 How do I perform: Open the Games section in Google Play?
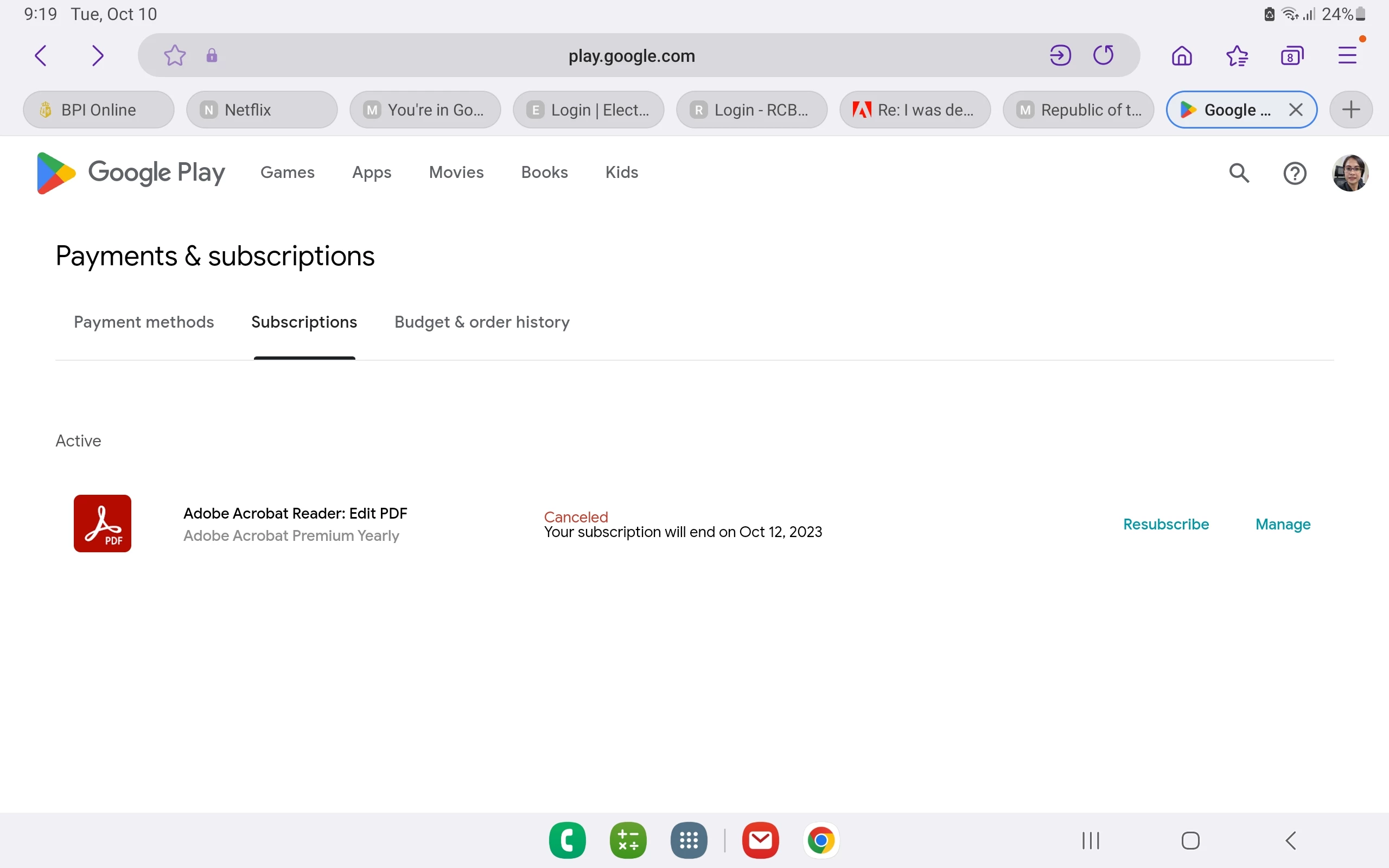[287, 172]
